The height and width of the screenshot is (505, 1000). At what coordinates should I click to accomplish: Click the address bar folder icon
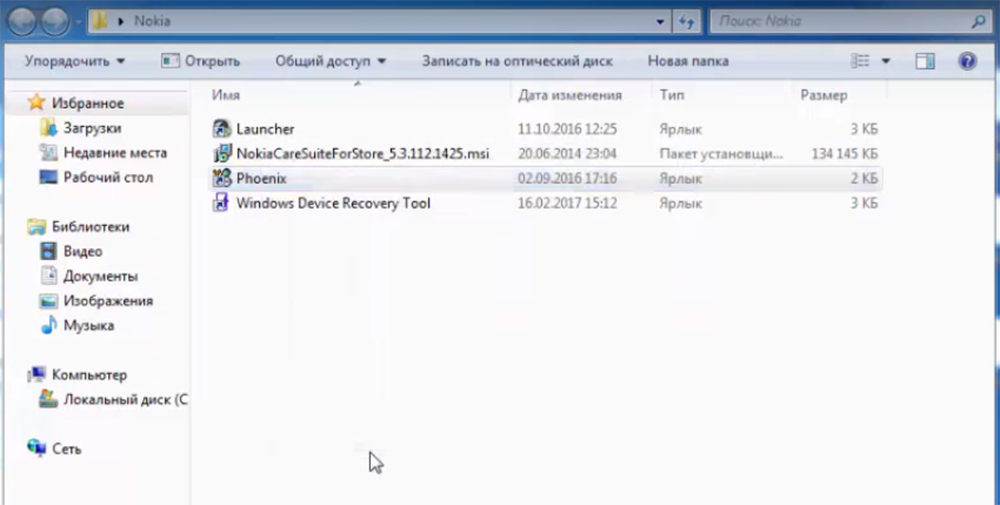point(99,21)
